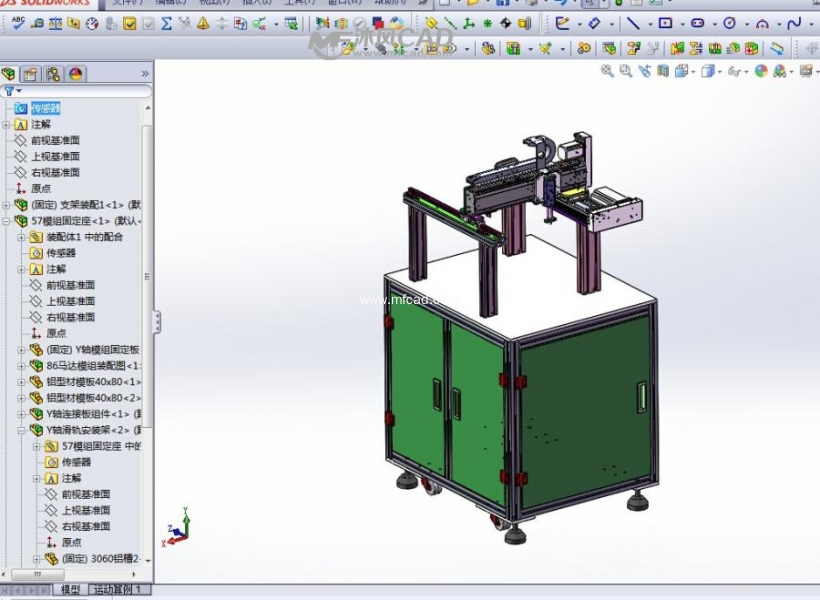Select the 原点 origin item
This screenshot has height=600, width=820.
(x=41, y=188)
